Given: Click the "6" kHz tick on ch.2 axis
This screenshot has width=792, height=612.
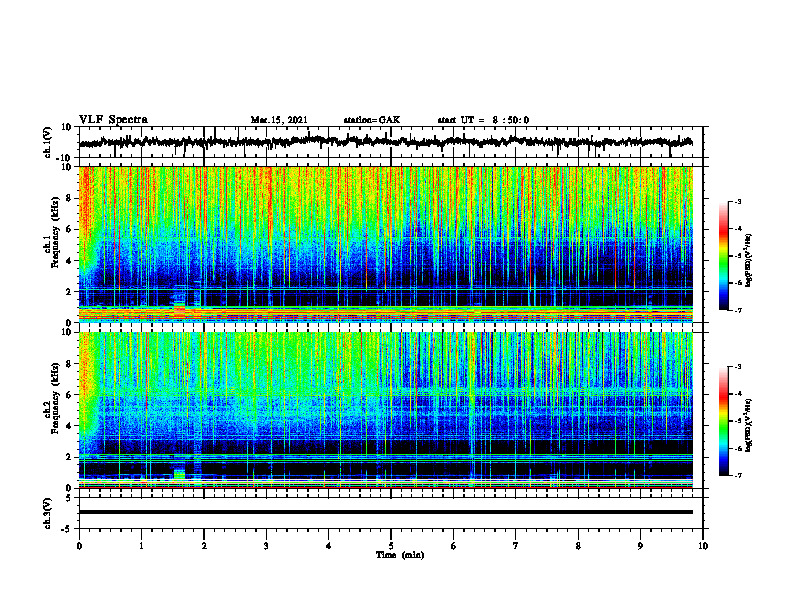Looking at the screenshot, I should (70, 395).
